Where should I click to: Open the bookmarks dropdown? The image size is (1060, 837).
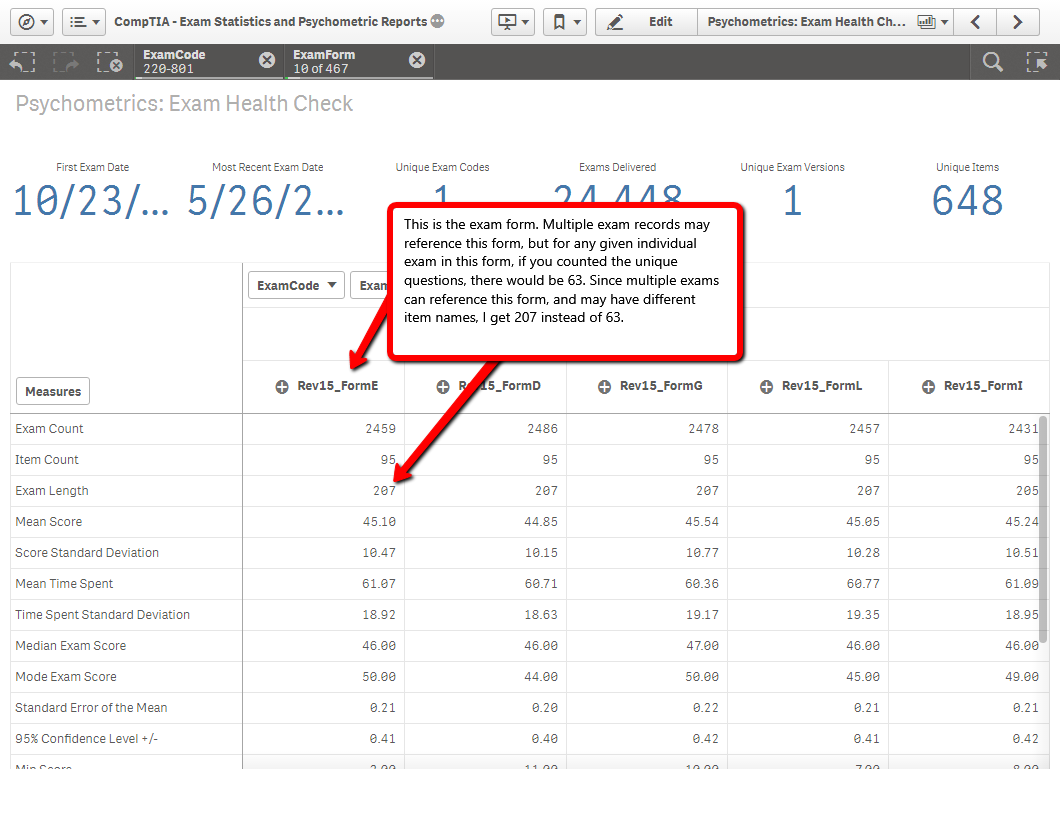coord(565,22)
